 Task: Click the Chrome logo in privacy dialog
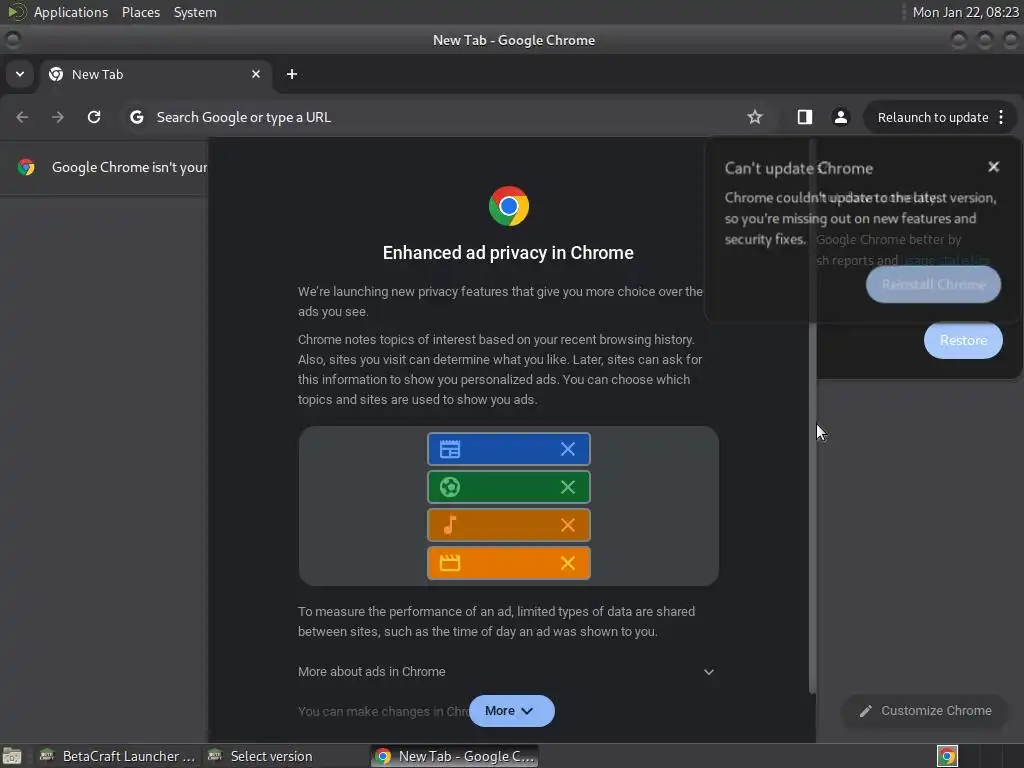pyautogui.click(x=509, y=206)
